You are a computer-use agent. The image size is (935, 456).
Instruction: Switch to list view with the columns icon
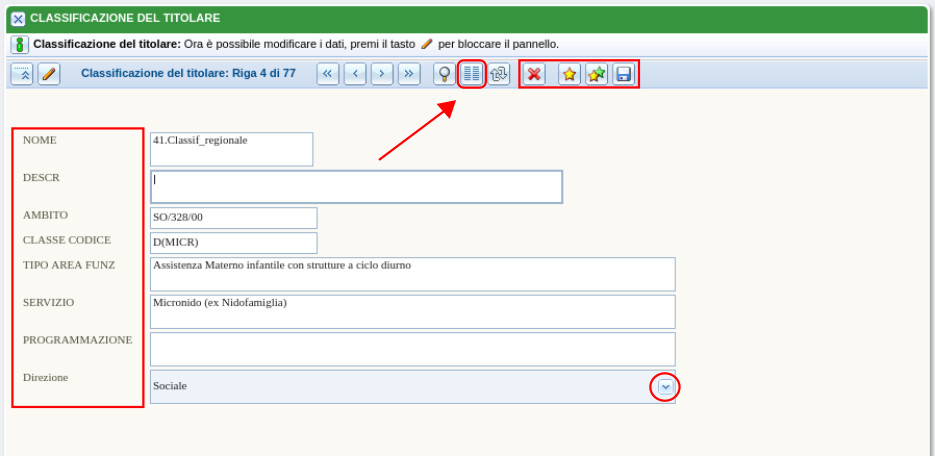pos(472,74)
